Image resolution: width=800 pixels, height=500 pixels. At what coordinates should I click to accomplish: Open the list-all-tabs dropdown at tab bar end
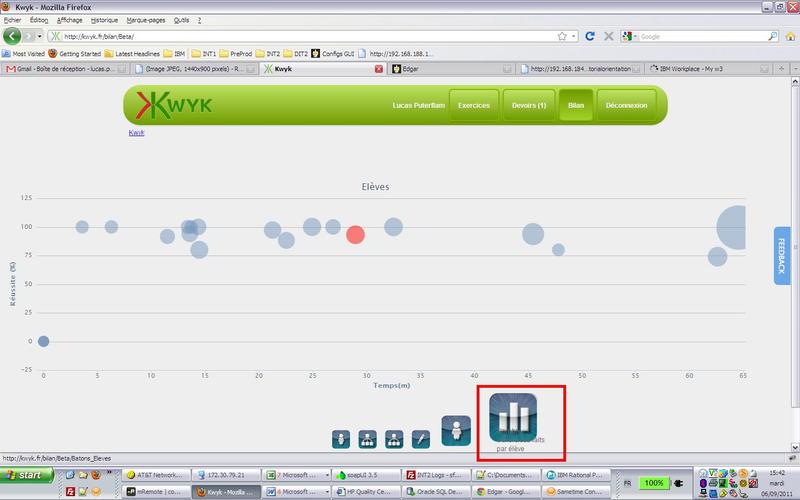[795, 68]
